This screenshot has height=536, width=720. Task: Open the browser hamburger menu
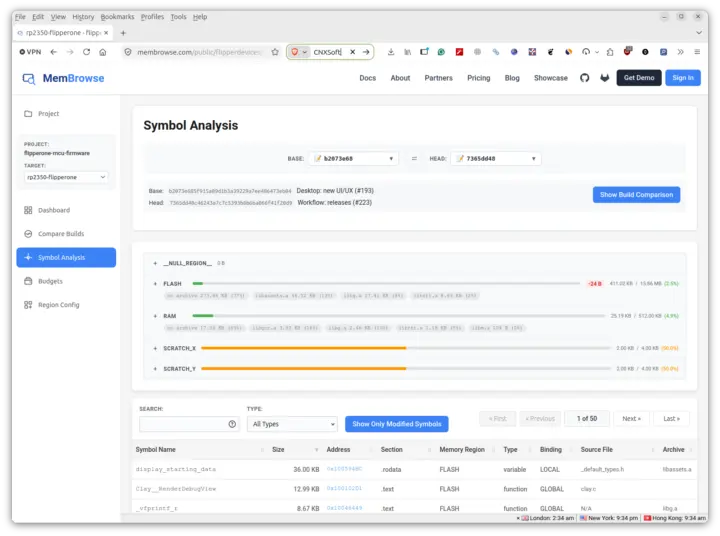(697, 52)
